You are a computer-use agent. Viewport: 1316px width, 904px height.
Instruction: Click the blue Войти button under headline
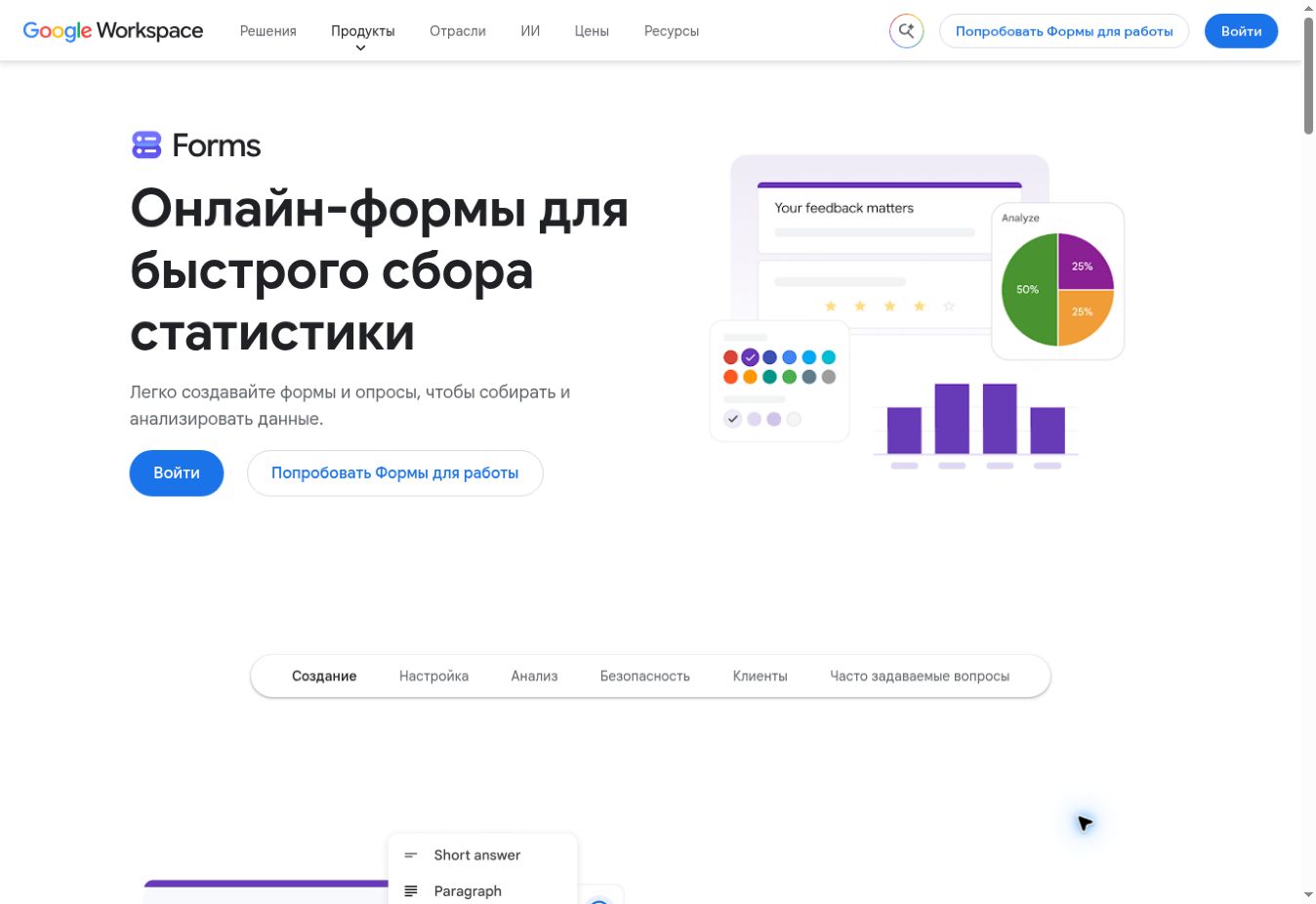(177, 473)
